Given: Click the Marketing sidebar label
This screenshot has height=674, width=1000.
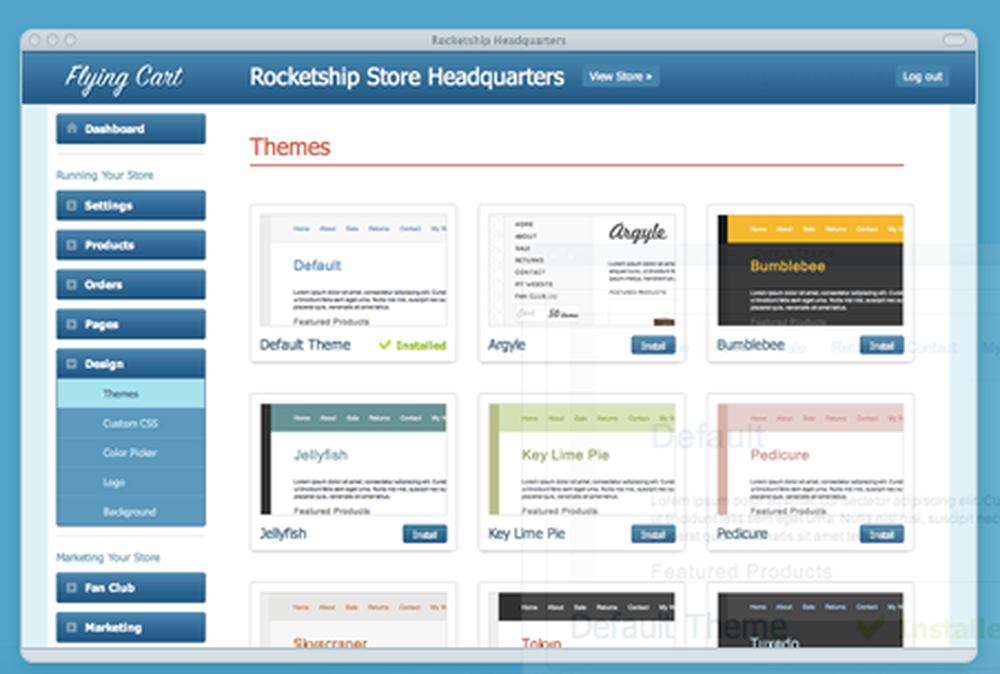Looking at the screenshot, I should pyautogui.click(x=114, y=627).
